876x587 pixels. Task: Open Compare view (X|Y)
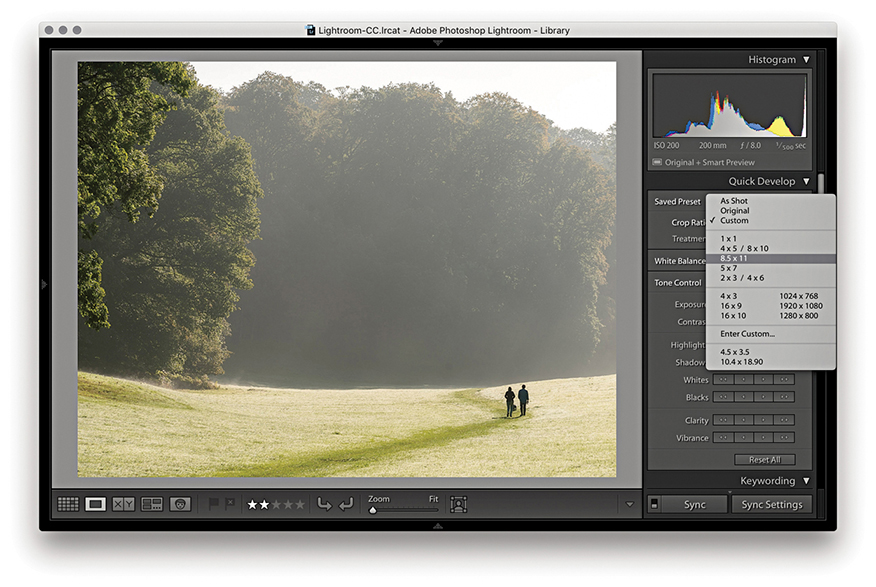(x=124, y=505)
